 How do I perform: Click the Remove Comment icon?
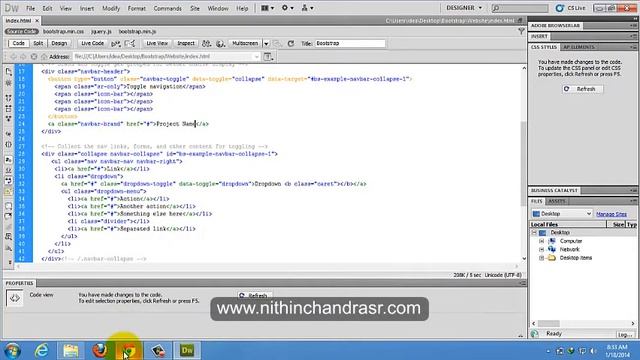9,216
